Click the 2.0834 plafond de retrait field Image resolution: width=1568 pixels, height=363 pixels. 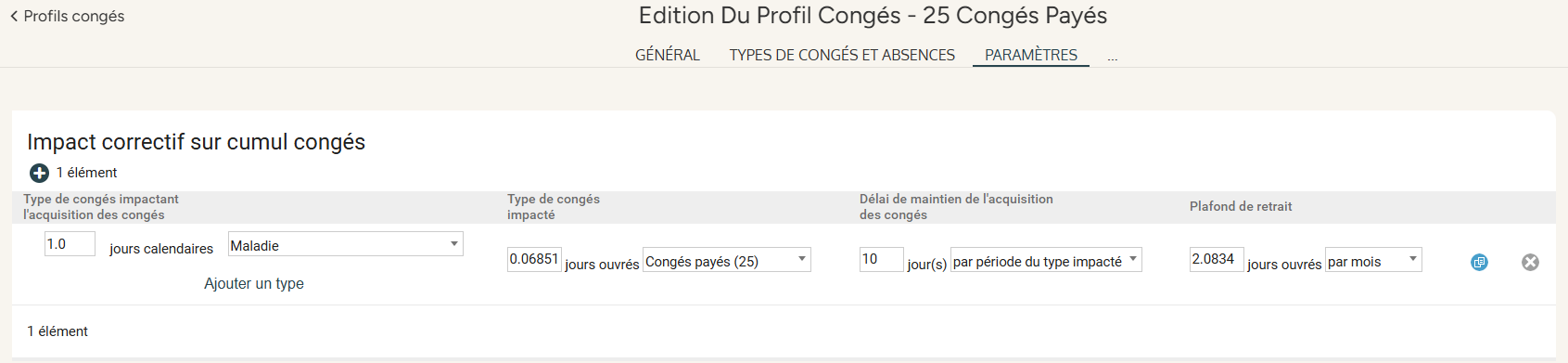point(1217,259)
